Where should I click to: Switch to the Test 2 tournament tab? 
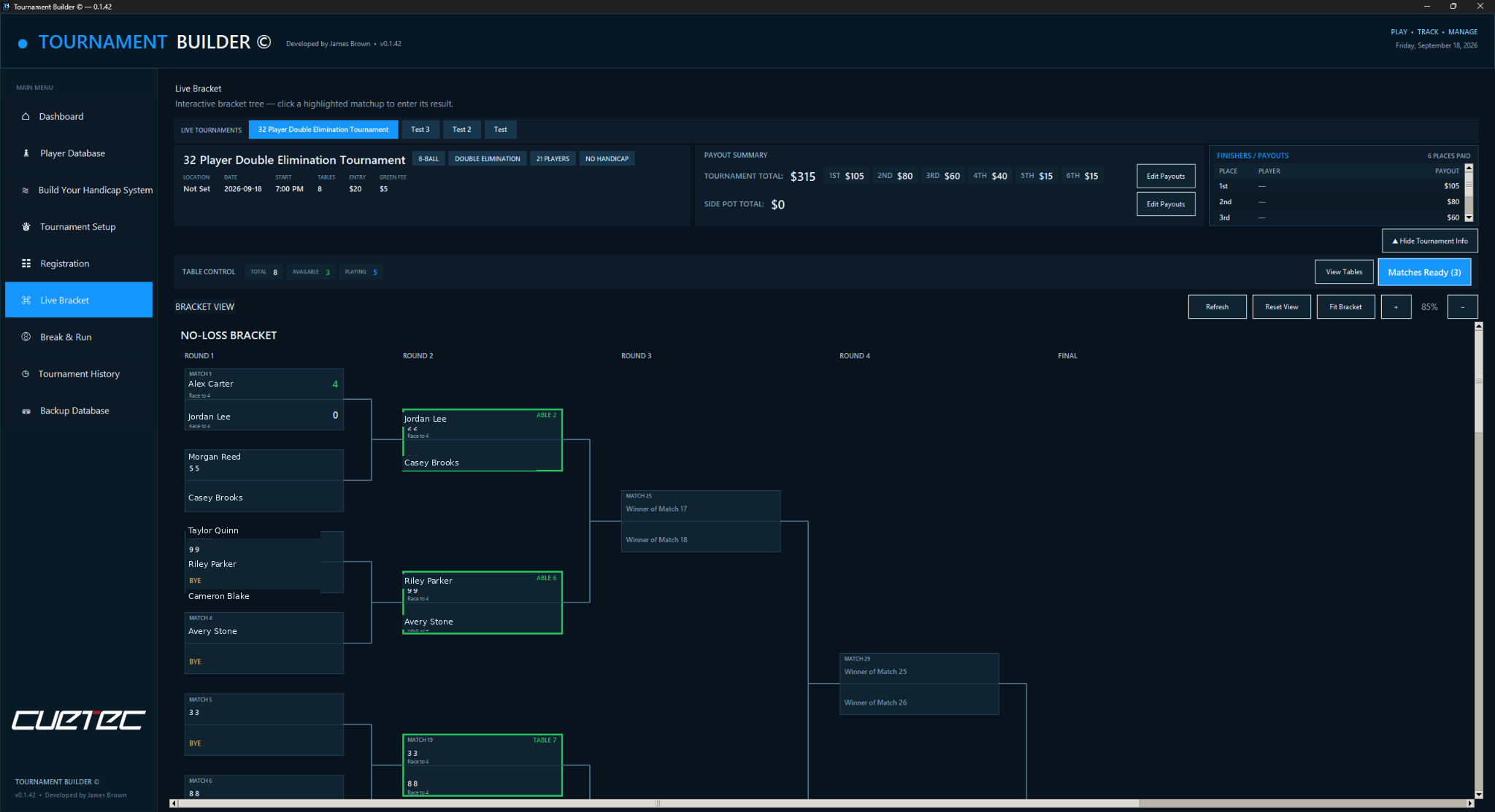(x=462, y=130)
